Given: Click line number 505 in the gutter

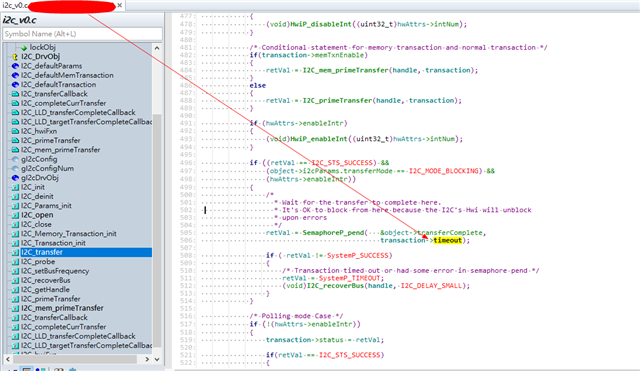Looking at the screenshot, I should coord(186,233).
